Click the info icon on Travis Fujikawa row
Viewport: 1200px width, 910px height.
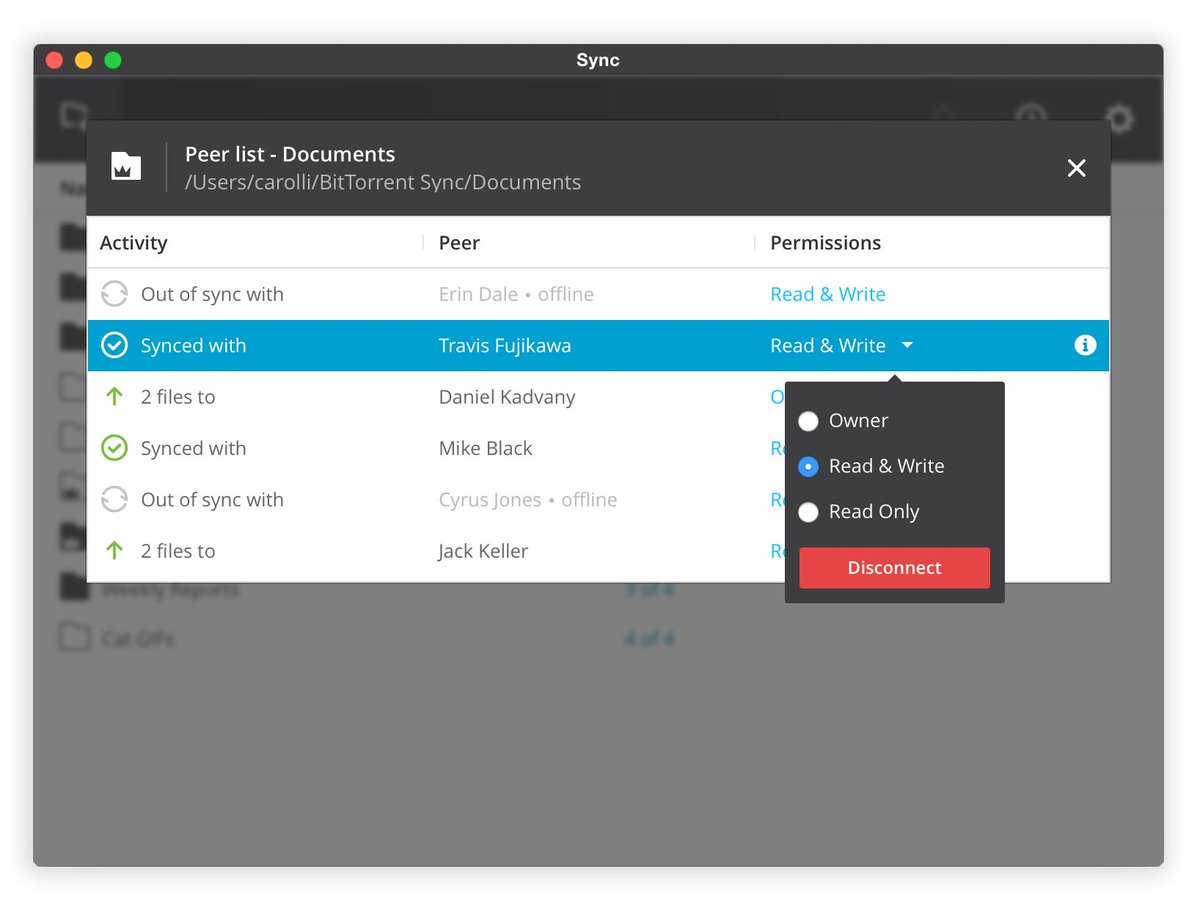click(x=1085, y=345)
